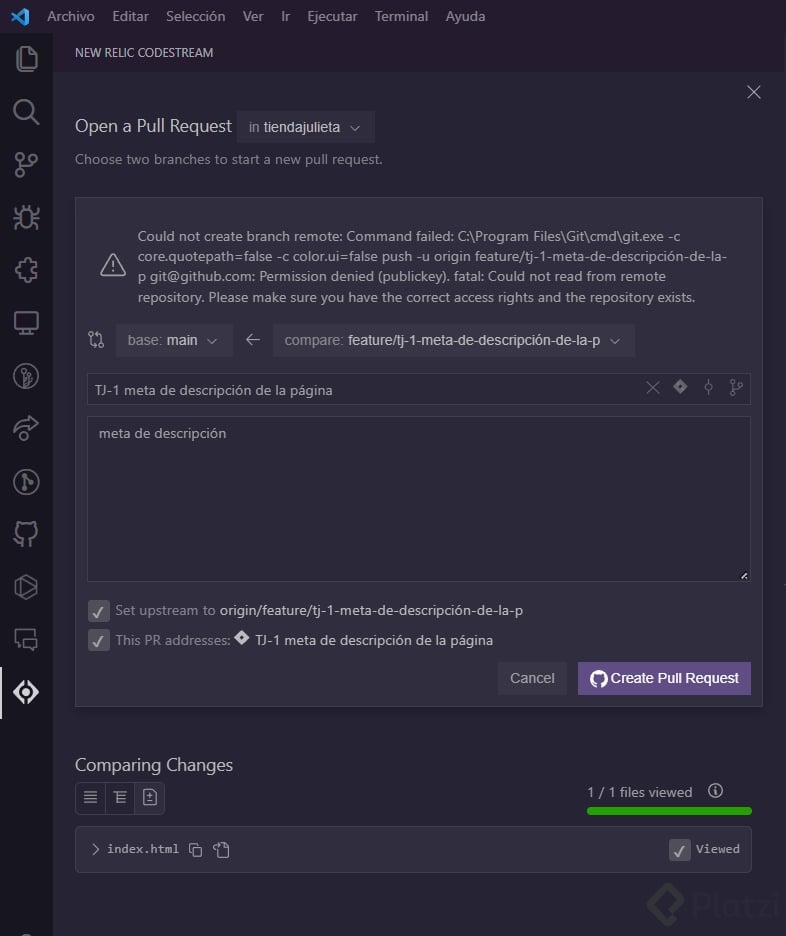Uncheck Viewed for index.html
This screenshot has height=936, width=786.
[x=679, y=849]
